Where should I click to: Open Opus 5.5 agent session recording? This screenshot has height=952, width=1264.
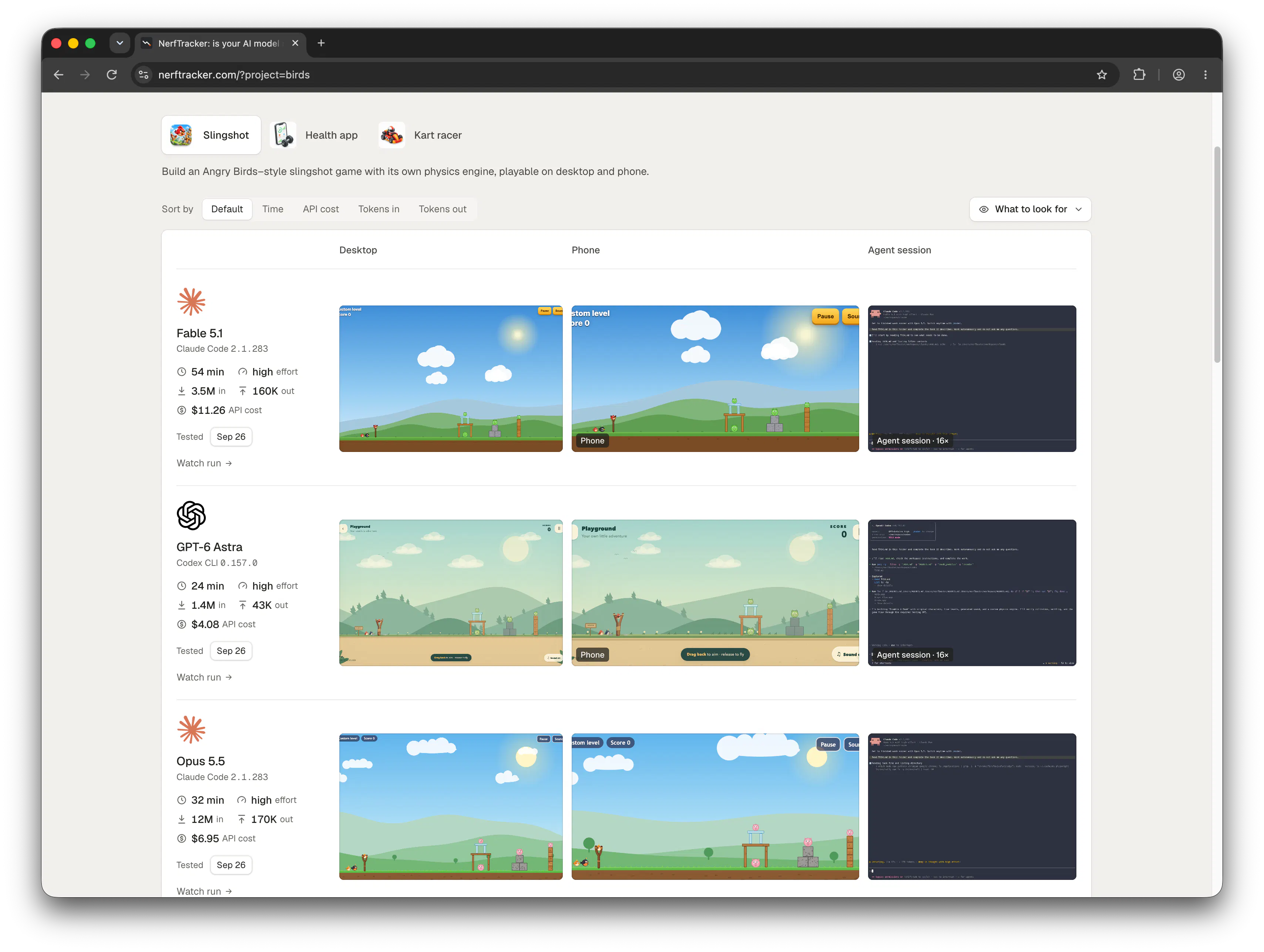971,806
